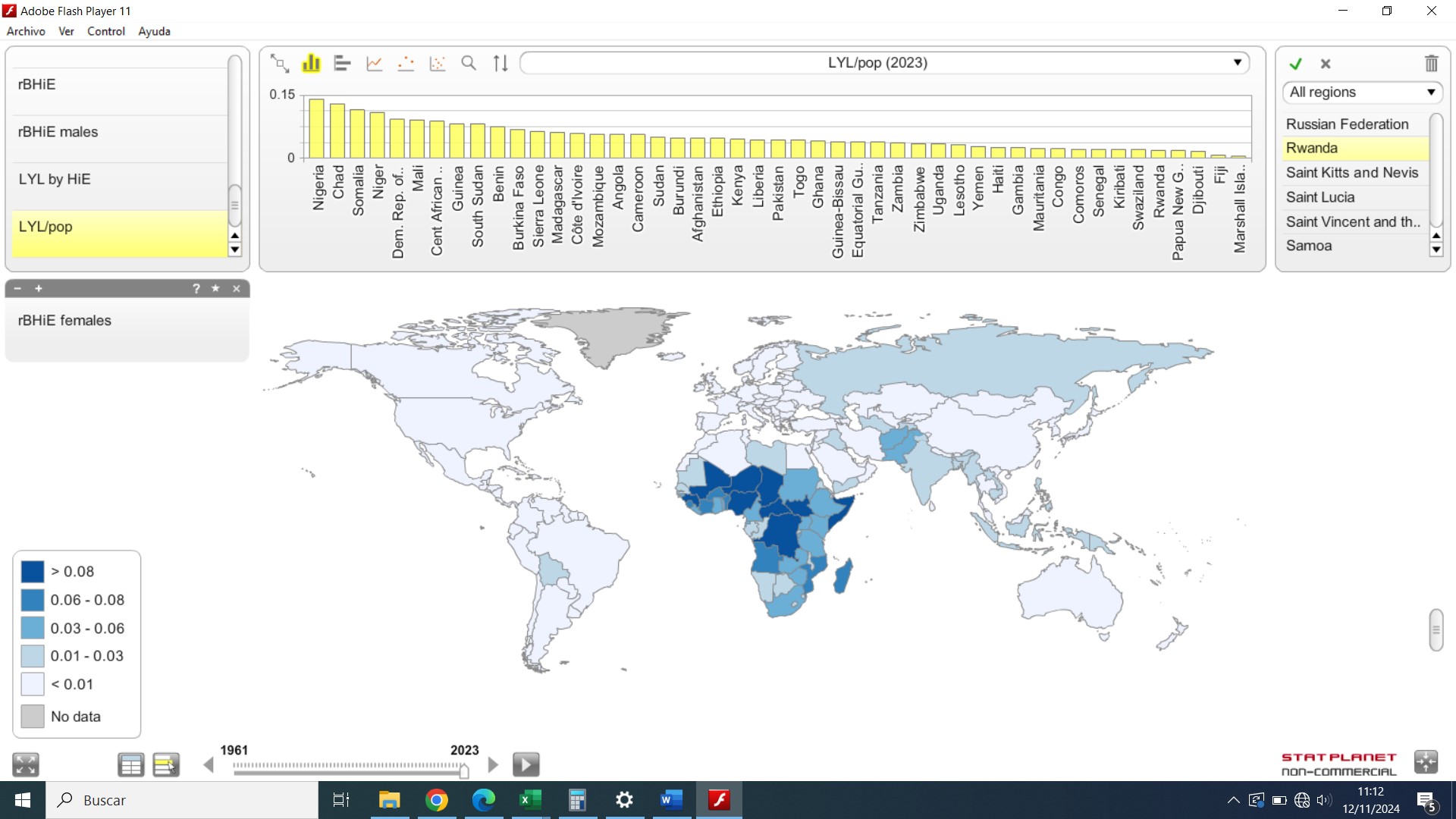1456x819 pixels.
Task: Open Excel from the taskbar
Action: [531, 800]
